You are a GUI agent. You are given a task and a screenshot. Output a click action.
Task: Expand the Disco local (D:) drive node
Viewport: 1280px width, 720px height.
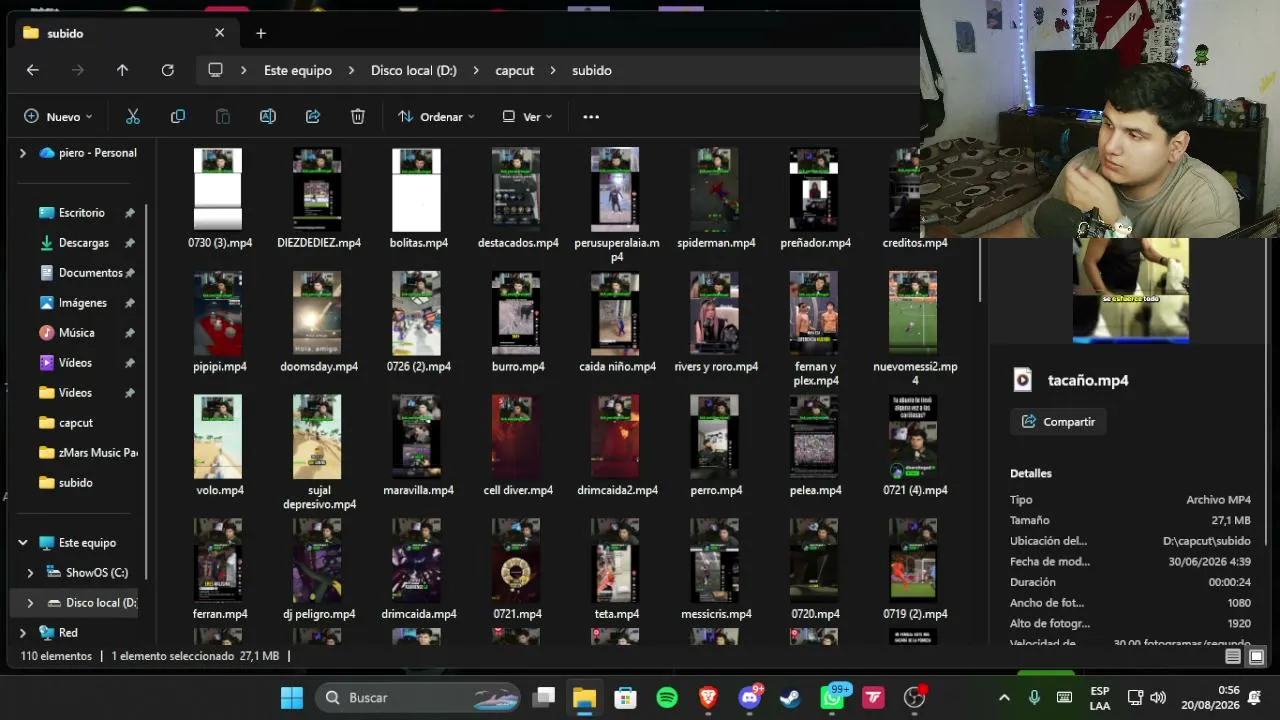pyautogui.click(x=30, y=603)
